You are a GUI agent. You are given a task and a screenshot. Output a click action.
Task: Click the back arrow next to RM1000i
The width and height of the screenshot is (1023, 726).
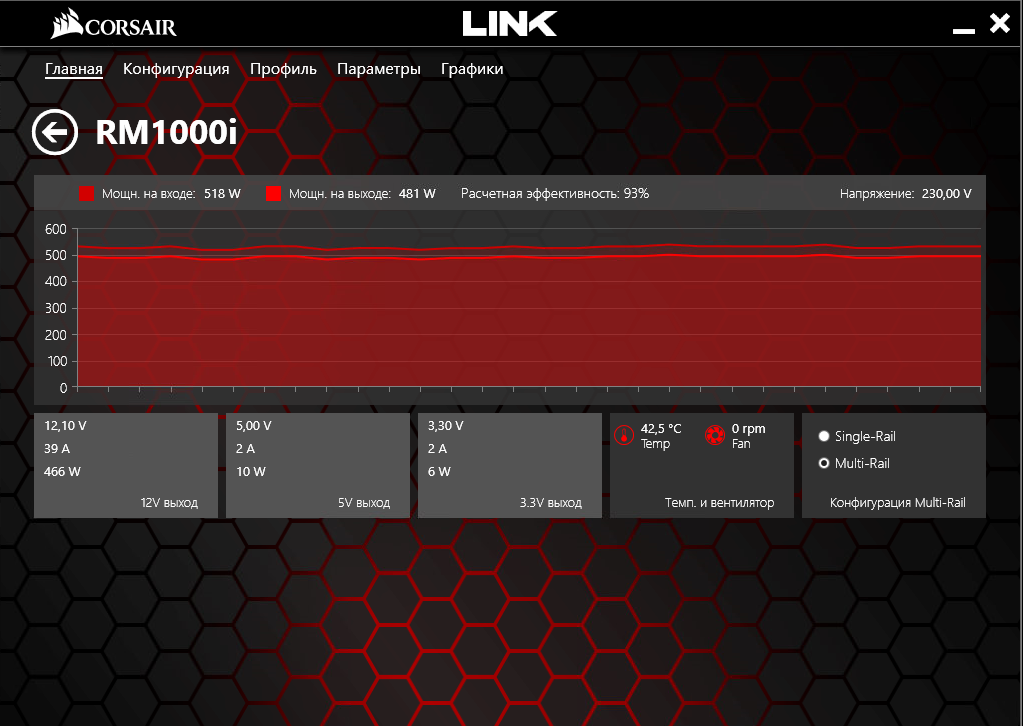click(x=54, y=132)
